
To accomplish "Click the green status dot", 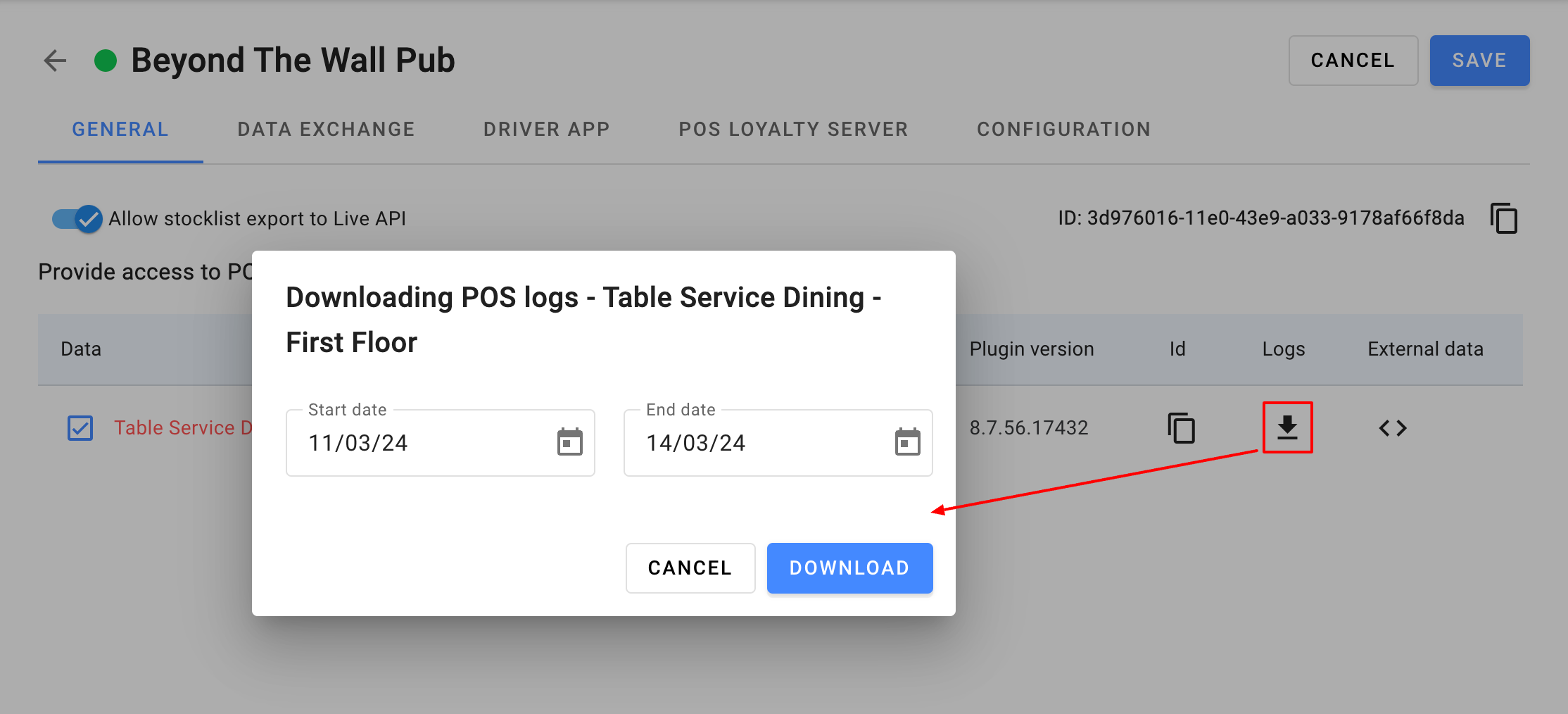I will pyautogui.click(x=106, y=61).
